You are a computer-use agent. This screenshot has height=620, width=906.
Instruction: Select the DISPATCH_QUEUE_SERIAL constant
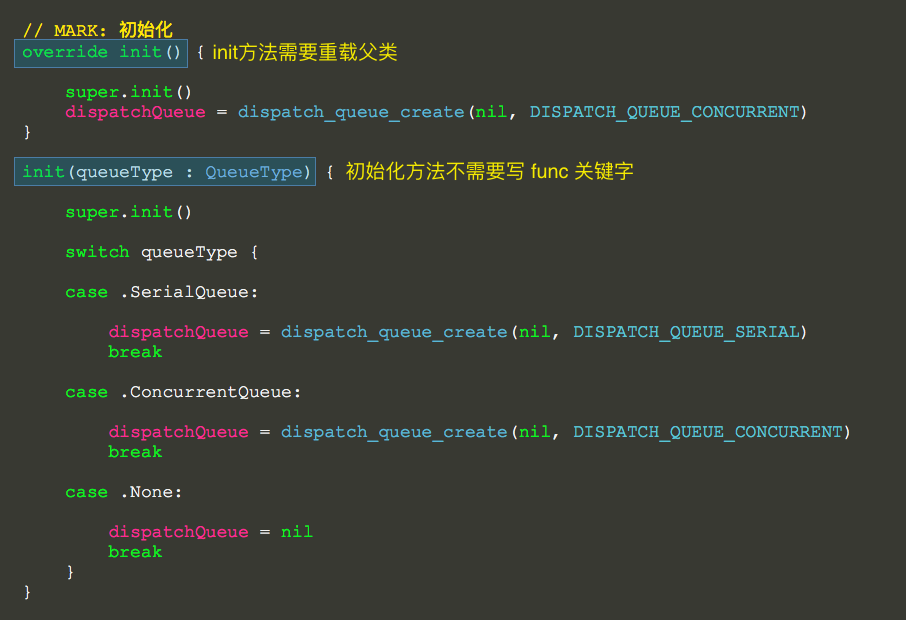click(686, 332)
